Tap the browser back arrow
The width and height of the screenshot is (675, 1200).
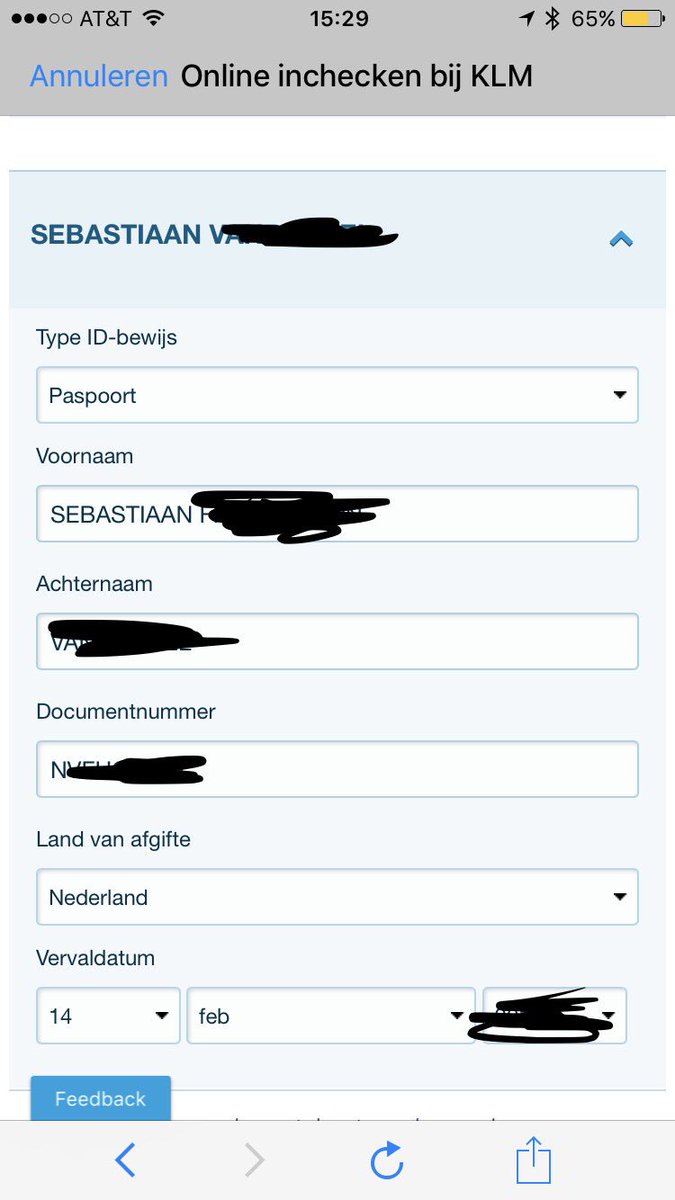pos(125,1160)
